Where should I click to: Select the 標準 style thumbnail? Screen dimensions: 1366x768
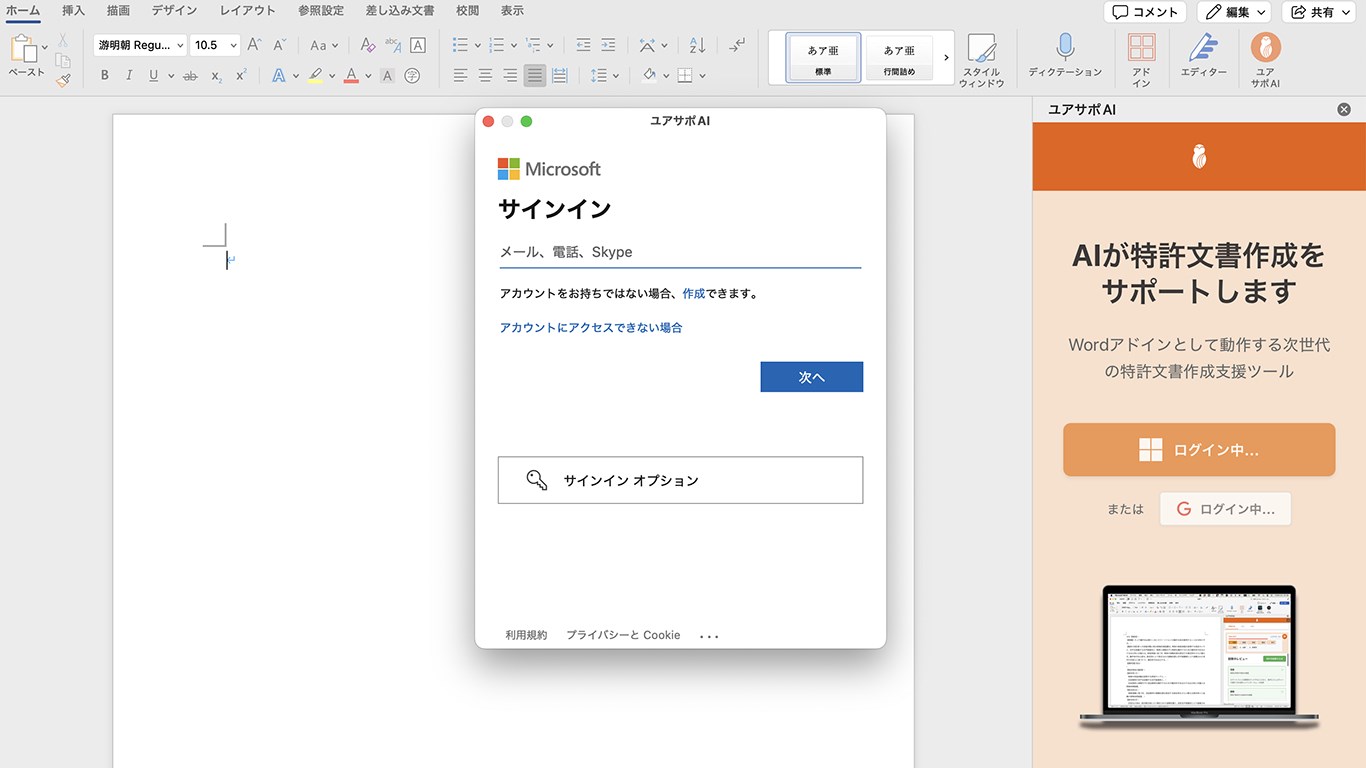823,58
